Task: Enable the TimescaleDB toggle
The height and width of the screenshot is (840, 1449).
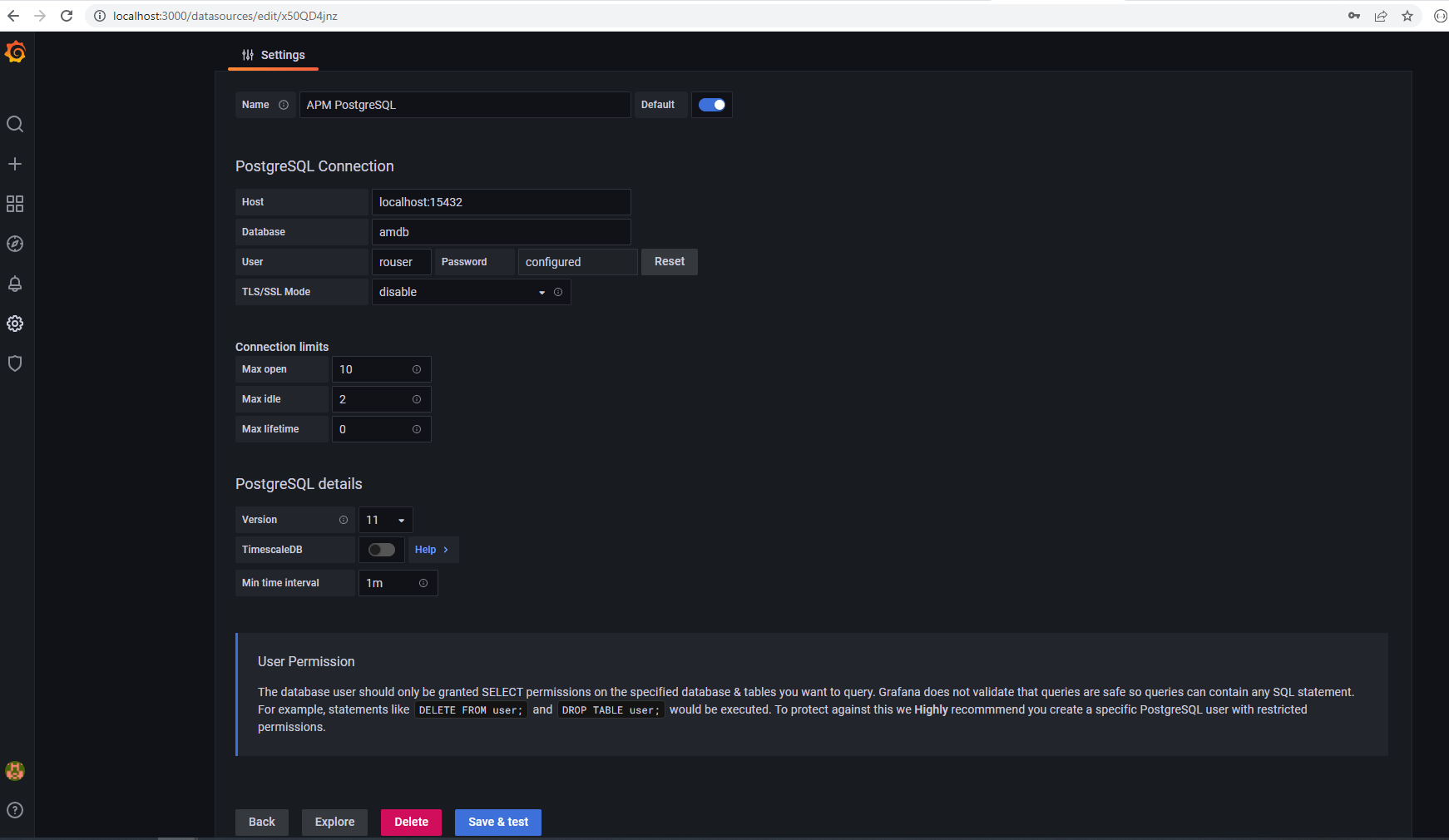Action: [x=382, y=550]
